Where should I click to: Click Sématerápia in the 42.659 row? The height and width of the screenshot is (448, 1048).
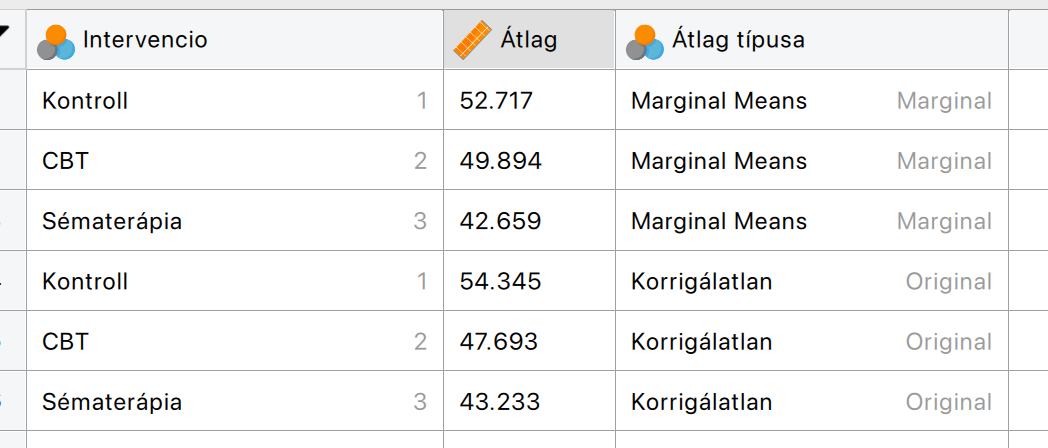point(112,221)
